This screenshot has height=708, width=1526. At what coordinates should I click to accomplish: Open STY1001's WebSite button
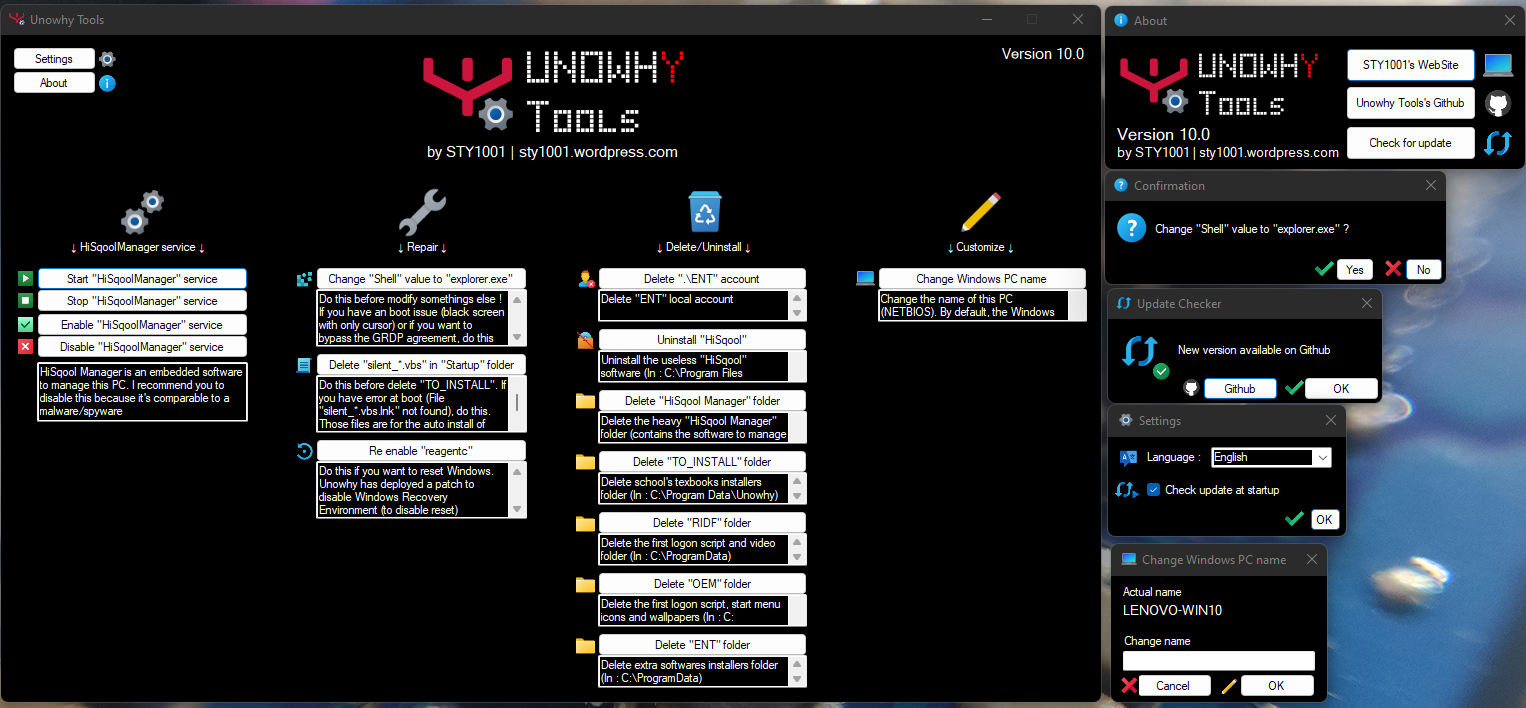pyautogui.click(x=1411, y=66)
